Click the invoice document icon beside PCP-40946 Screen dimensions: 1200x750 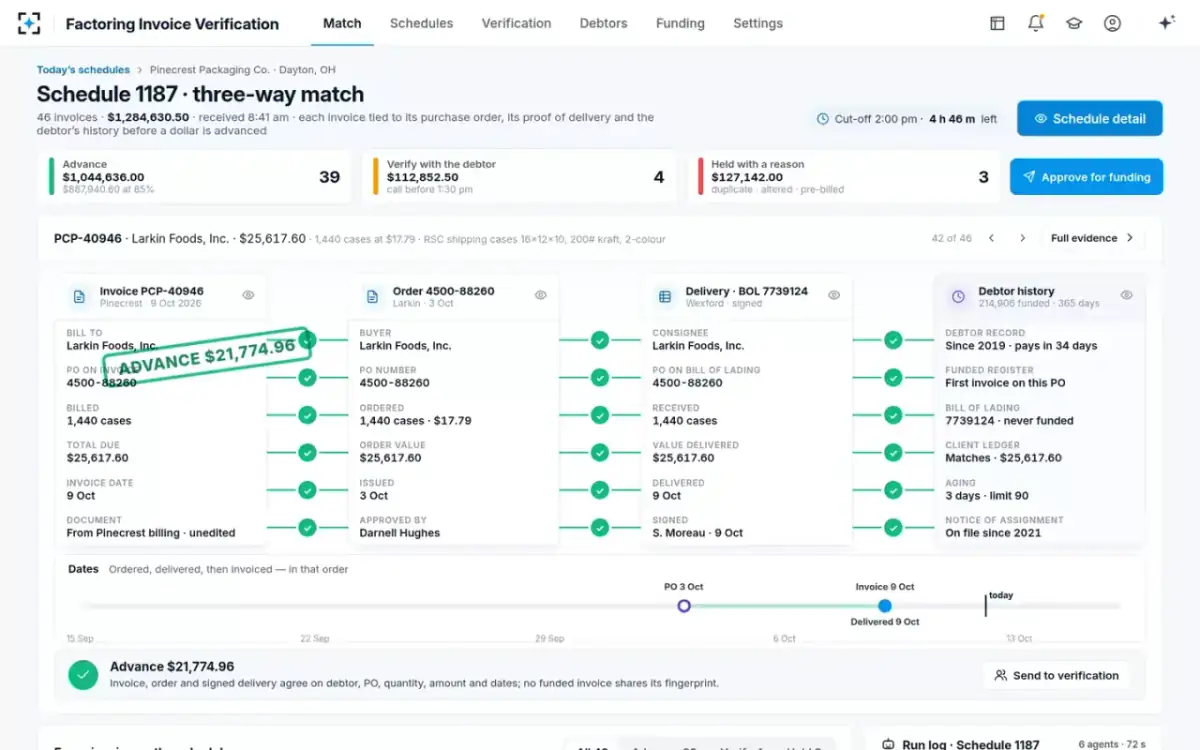(78, 297)
